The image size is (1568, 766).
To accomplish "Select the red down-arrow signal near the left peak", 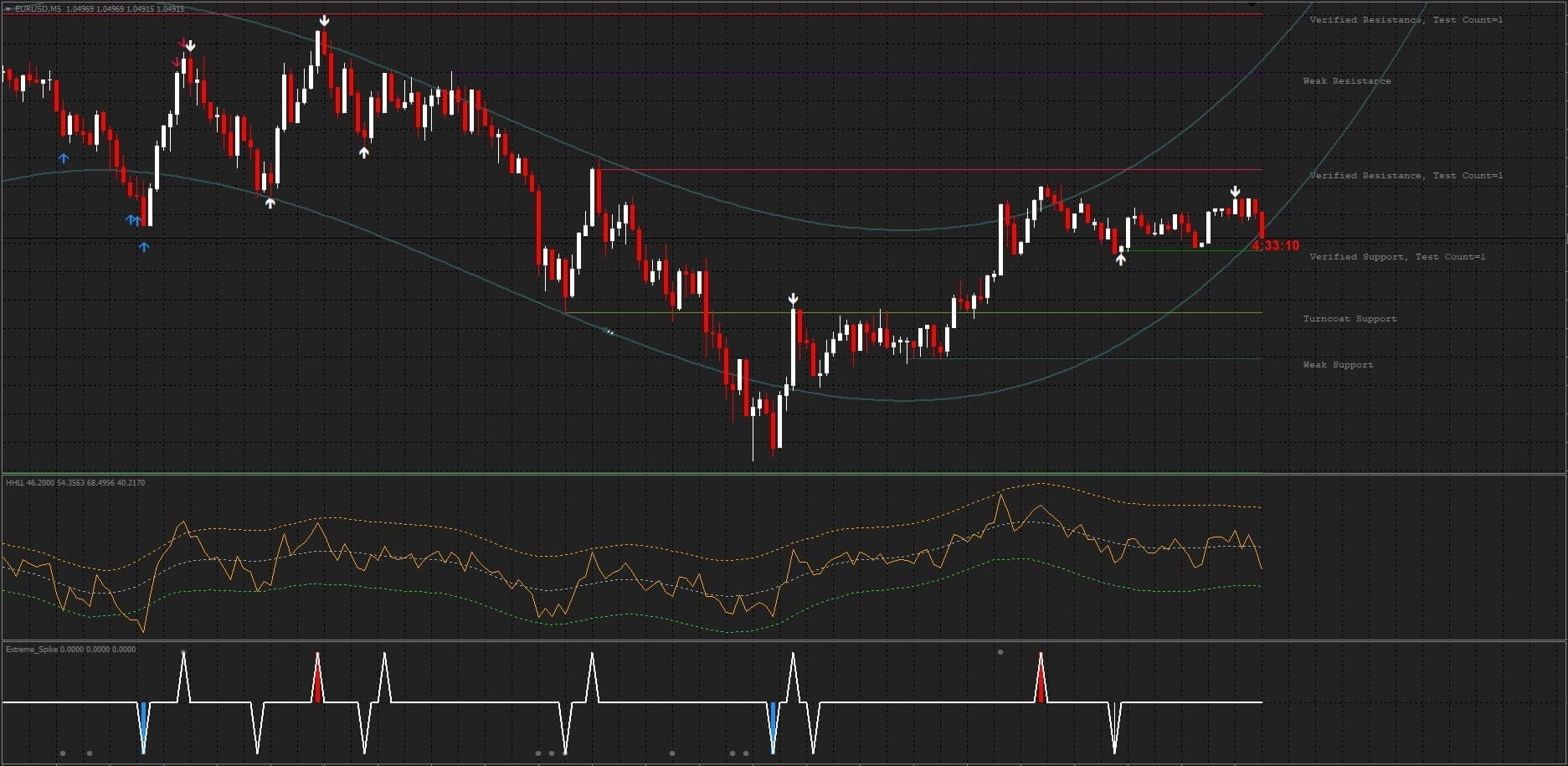I will pos(182,40).
